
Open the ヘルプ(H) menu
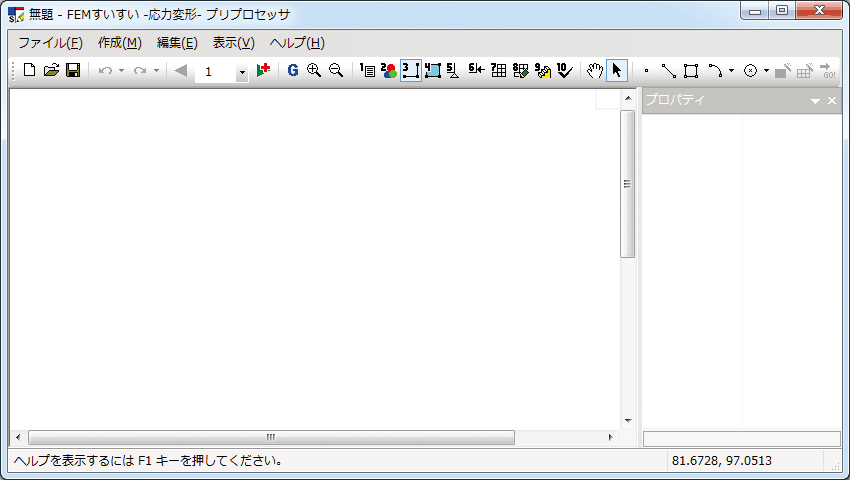297,43
